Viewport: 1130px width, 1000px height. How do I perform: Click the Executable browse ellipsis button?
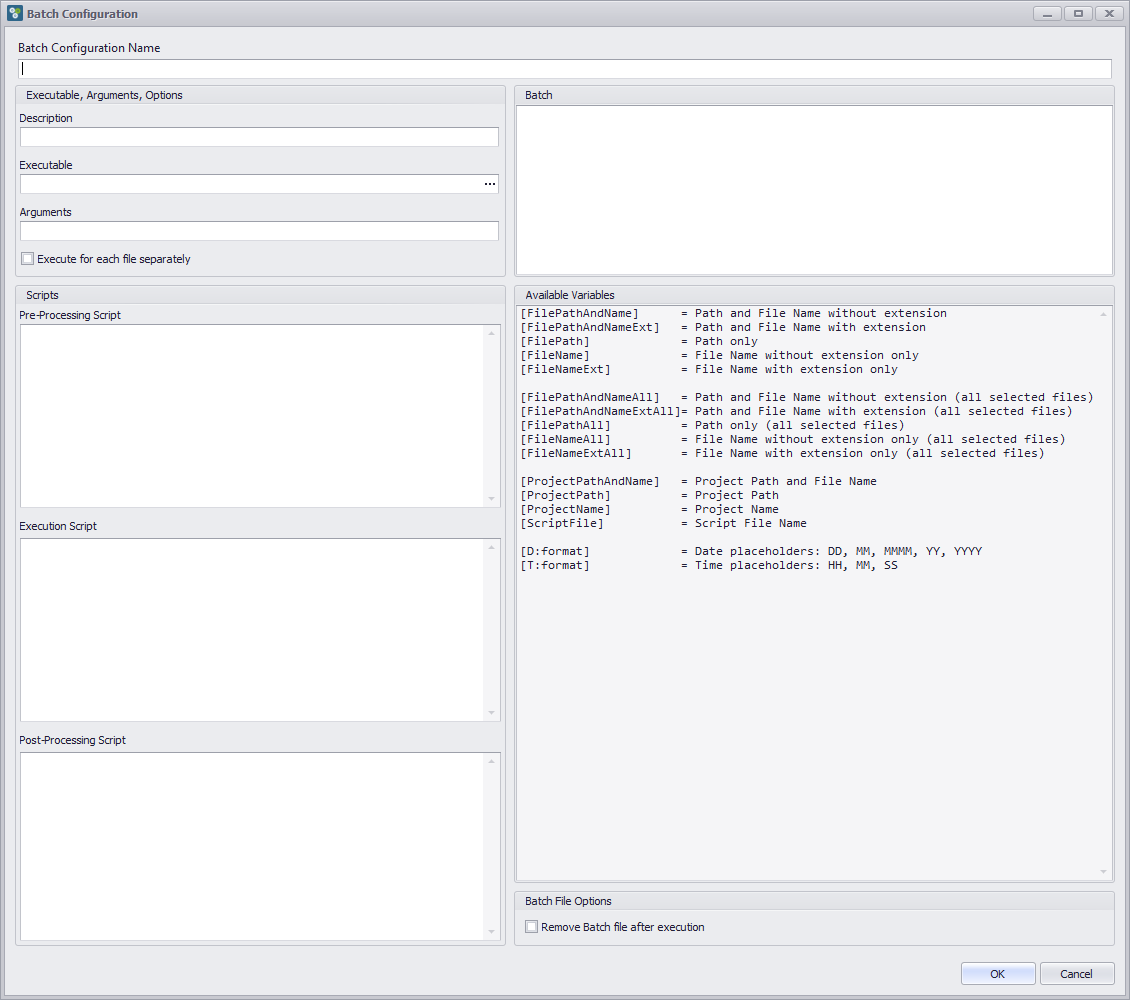(489, 184)
